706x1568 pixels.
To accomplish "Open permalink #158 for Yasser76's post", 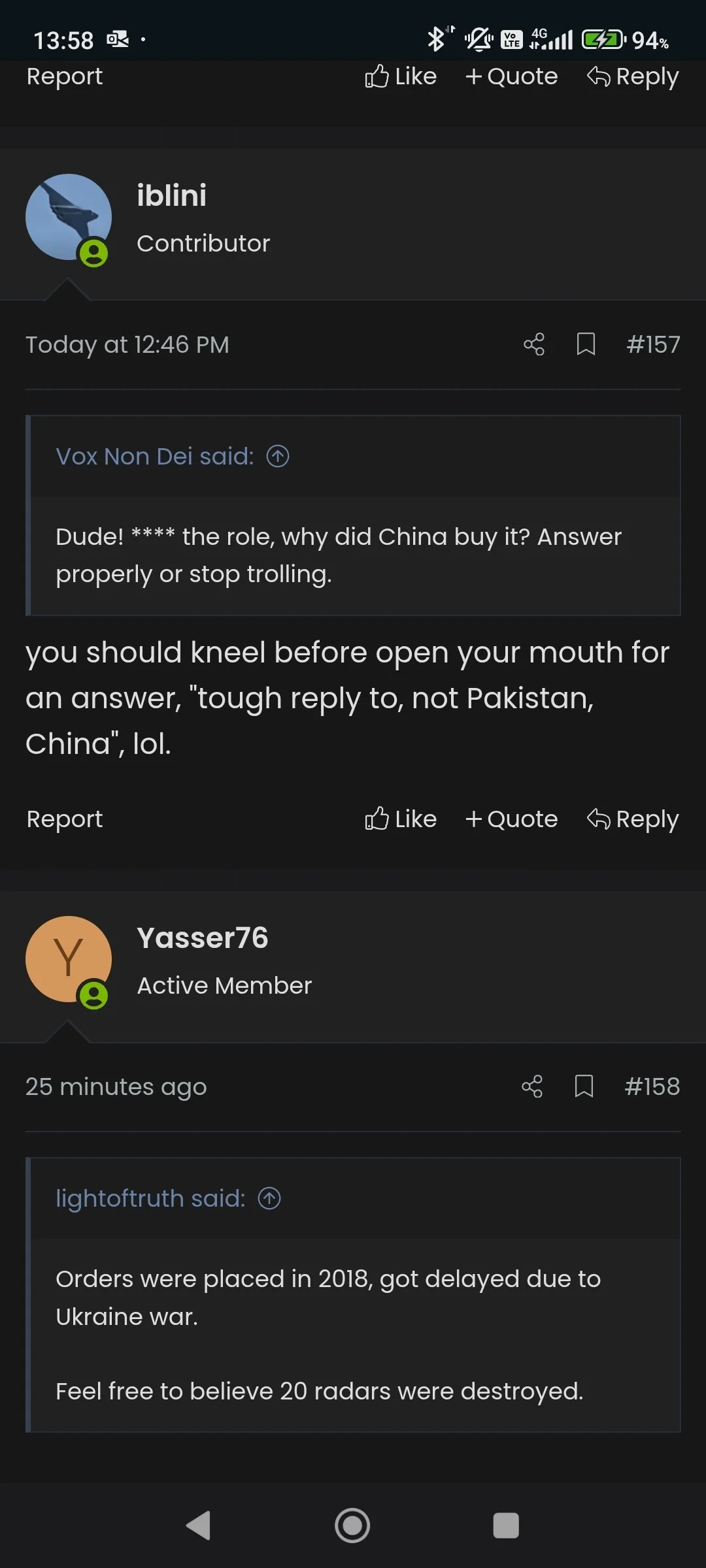I will point(652,1086).
